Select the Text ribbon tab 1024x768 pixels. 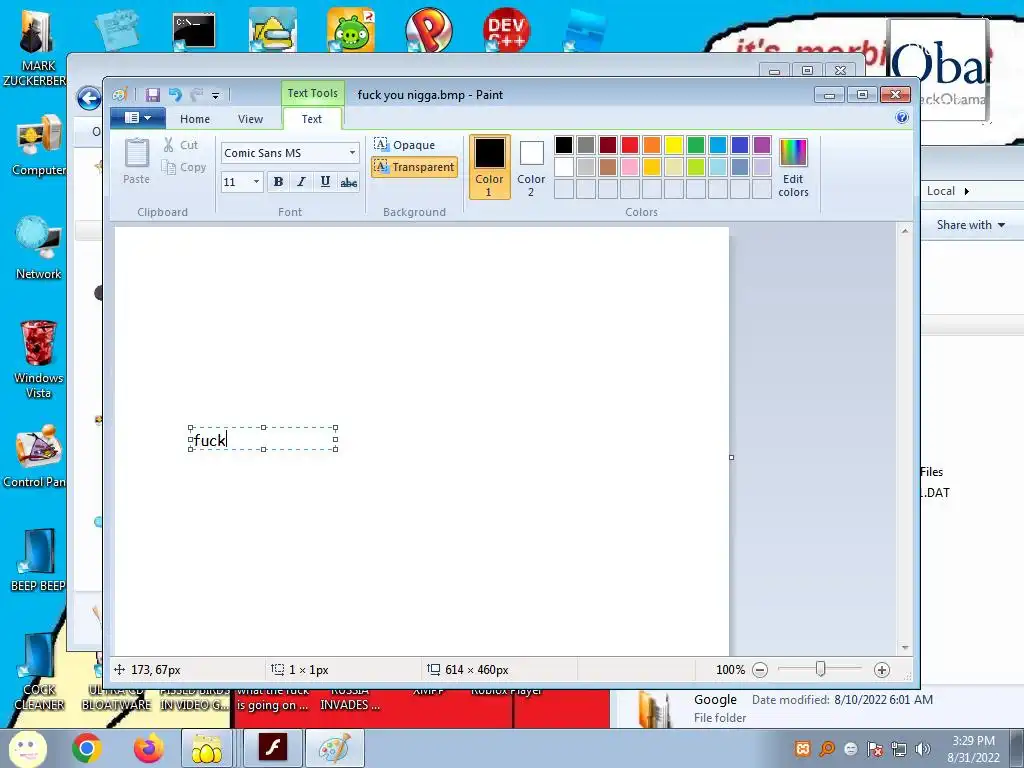click(x=312, y=119)
